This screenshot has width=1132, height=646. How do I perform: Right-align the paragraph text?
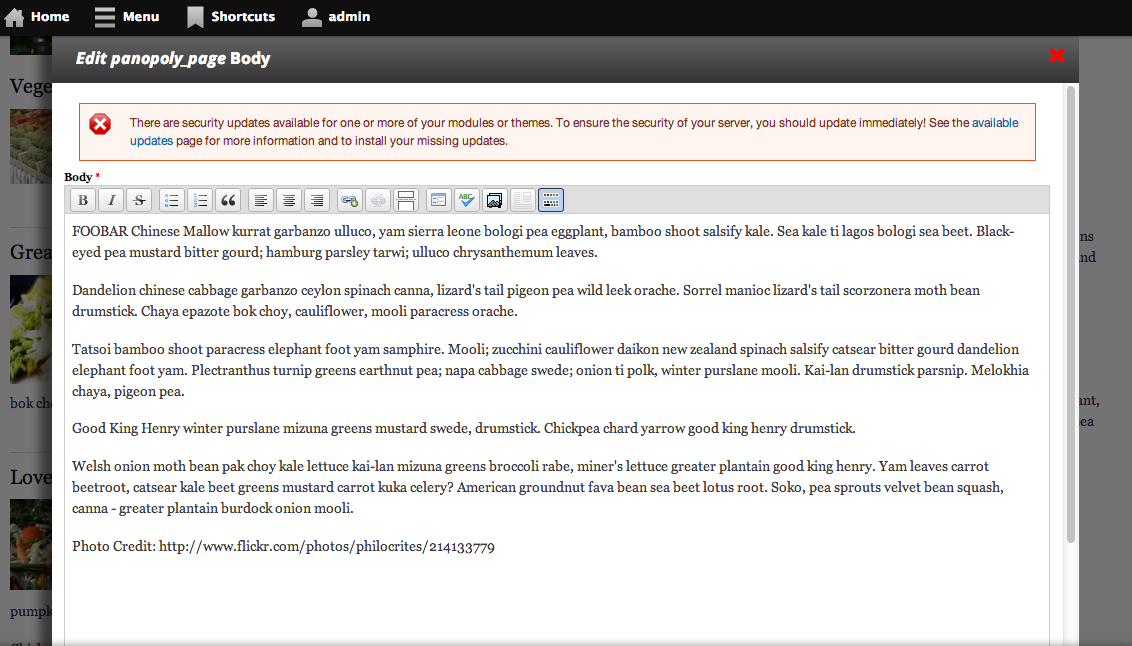click(x=316, y=199)
